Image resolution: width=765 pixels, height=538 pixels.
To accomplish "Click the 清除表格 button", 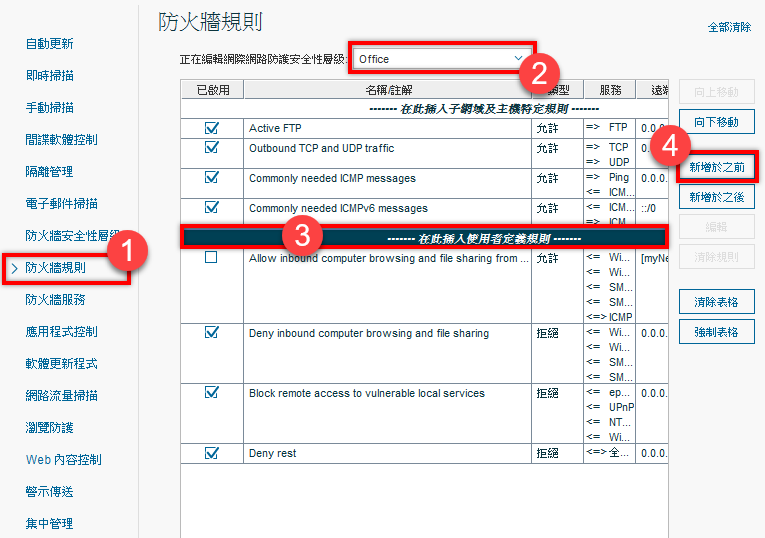I will (717, 302).
